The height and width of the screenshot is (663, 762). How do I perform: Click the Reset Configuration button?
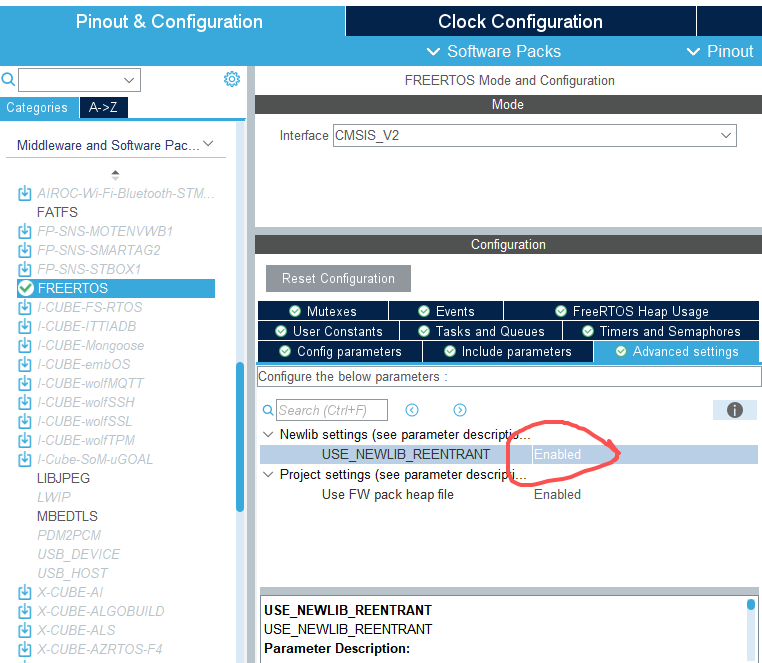point(338,279)
